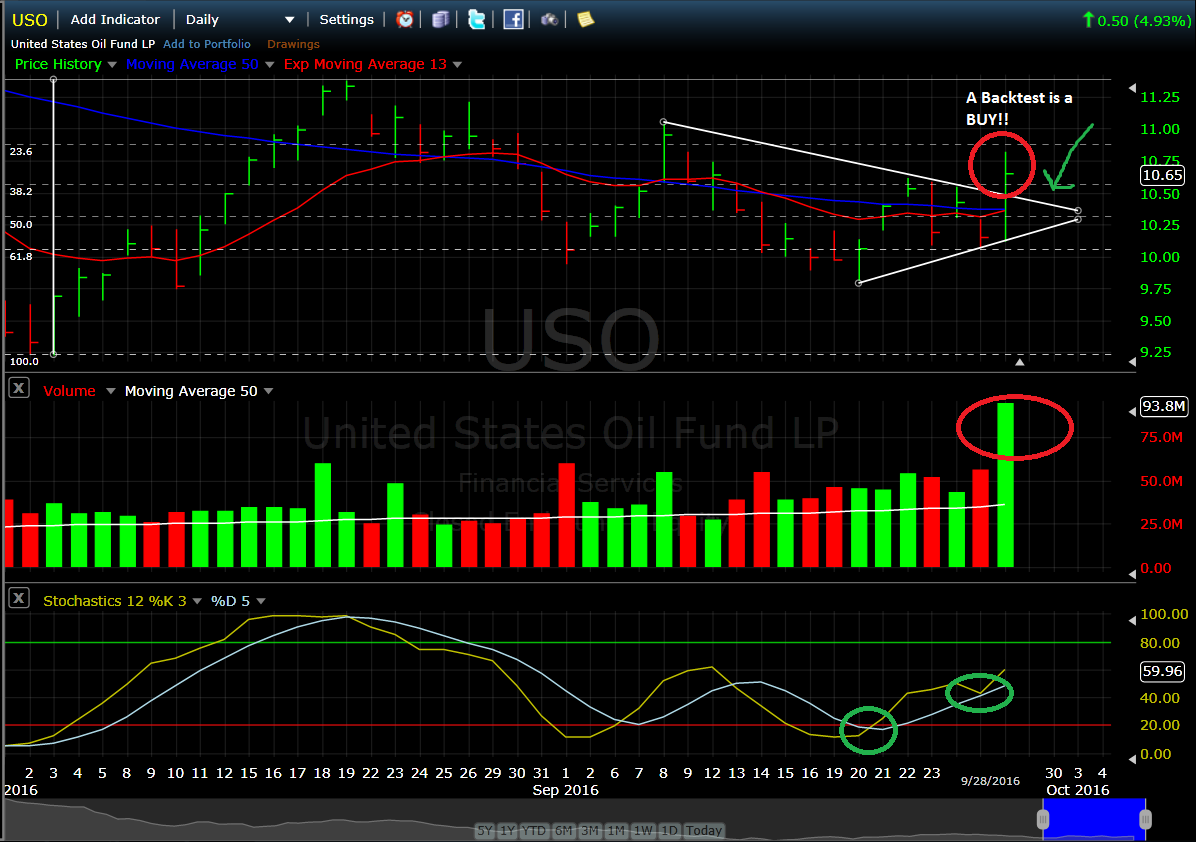
Task: Open Stochastics 12 %K 3 dropdown arrow
Action: click(x=196, y=601)
